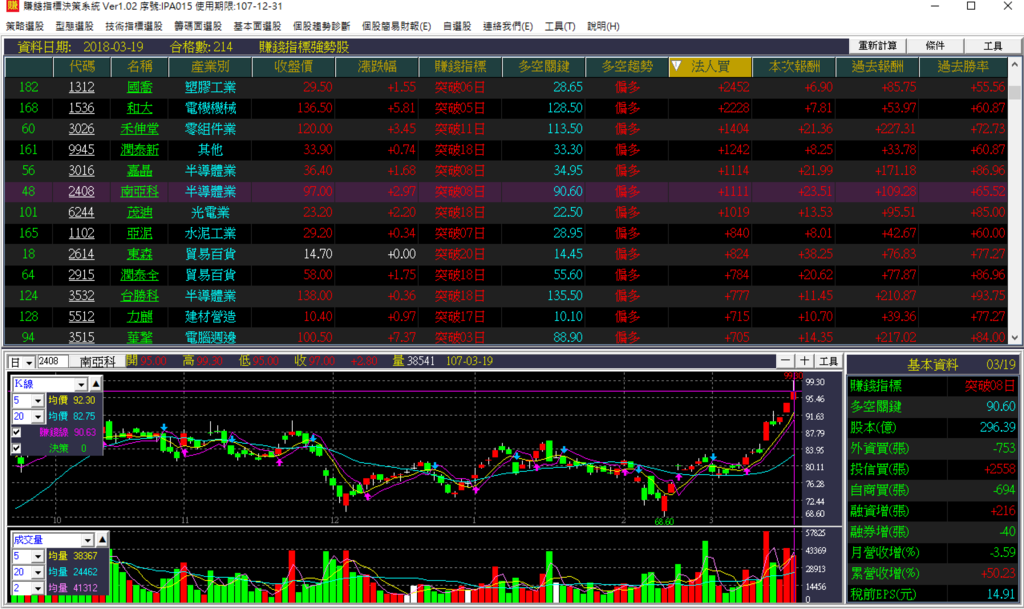Click the chart panel 工具 button
1024x609 pixels.
[828, 361]
